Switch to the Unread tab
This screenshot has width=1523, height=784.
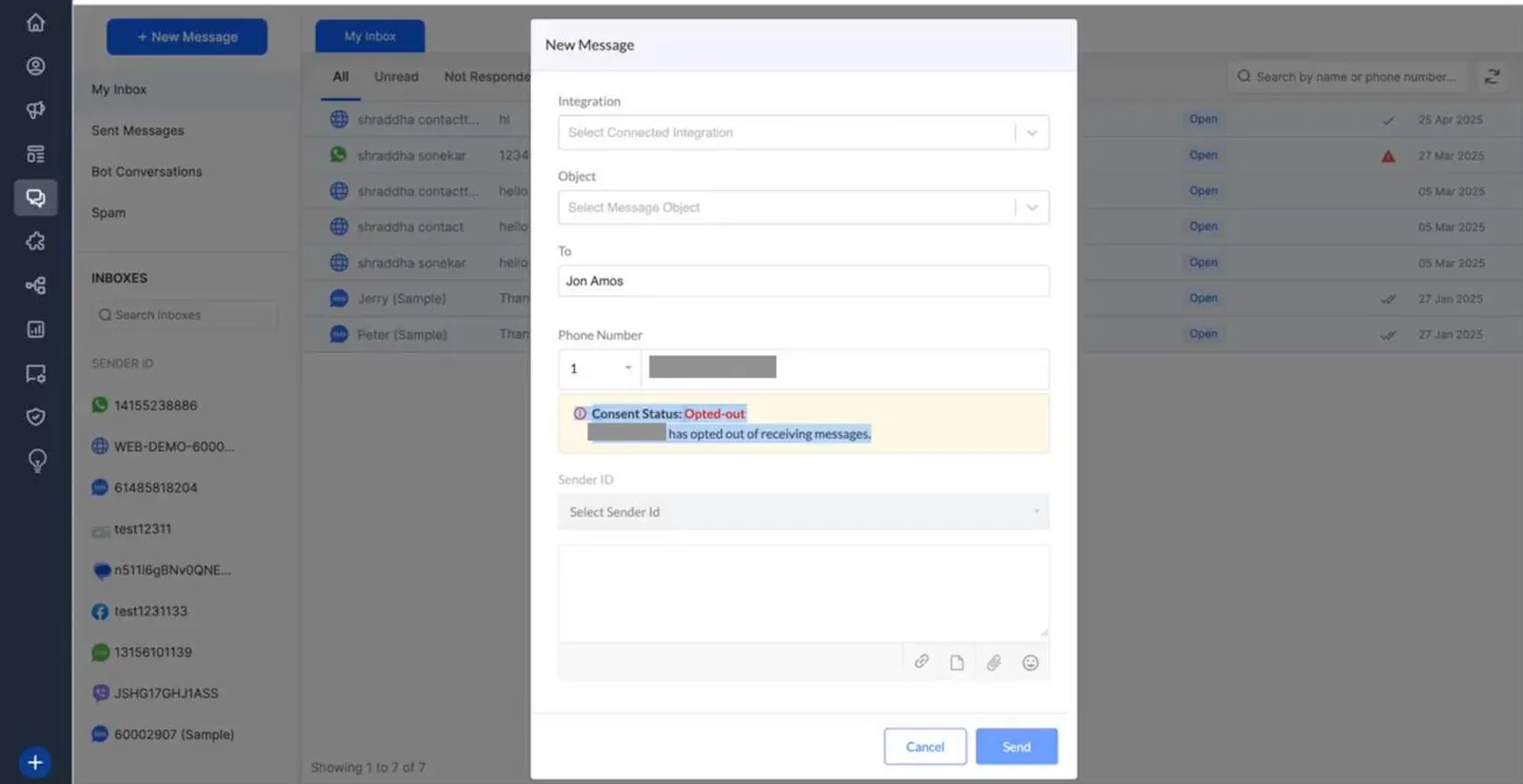(x=396, y=77)
